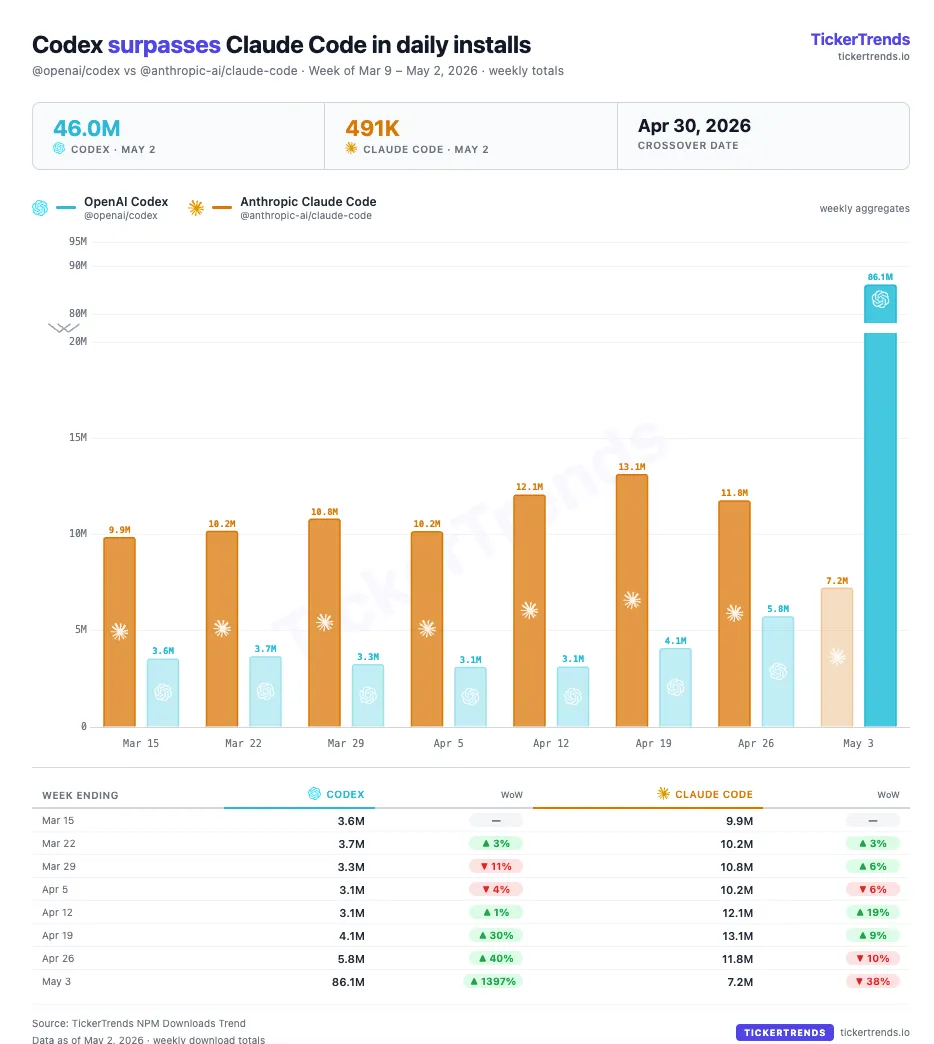Click the Apr 30, 2026 crossover date
The height and width of the screenshot is (1044, 934).
[x=694, y=125]
